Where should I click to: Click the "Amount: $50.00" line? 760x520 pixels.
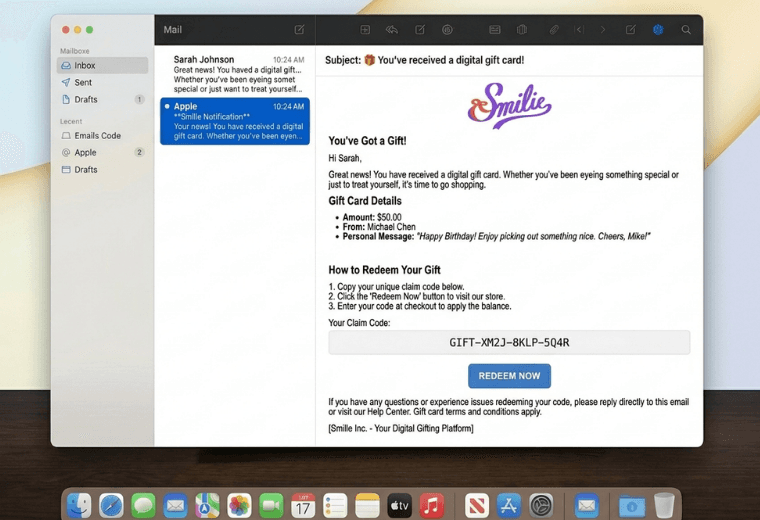pyautogui.click(x=372, y=217)
